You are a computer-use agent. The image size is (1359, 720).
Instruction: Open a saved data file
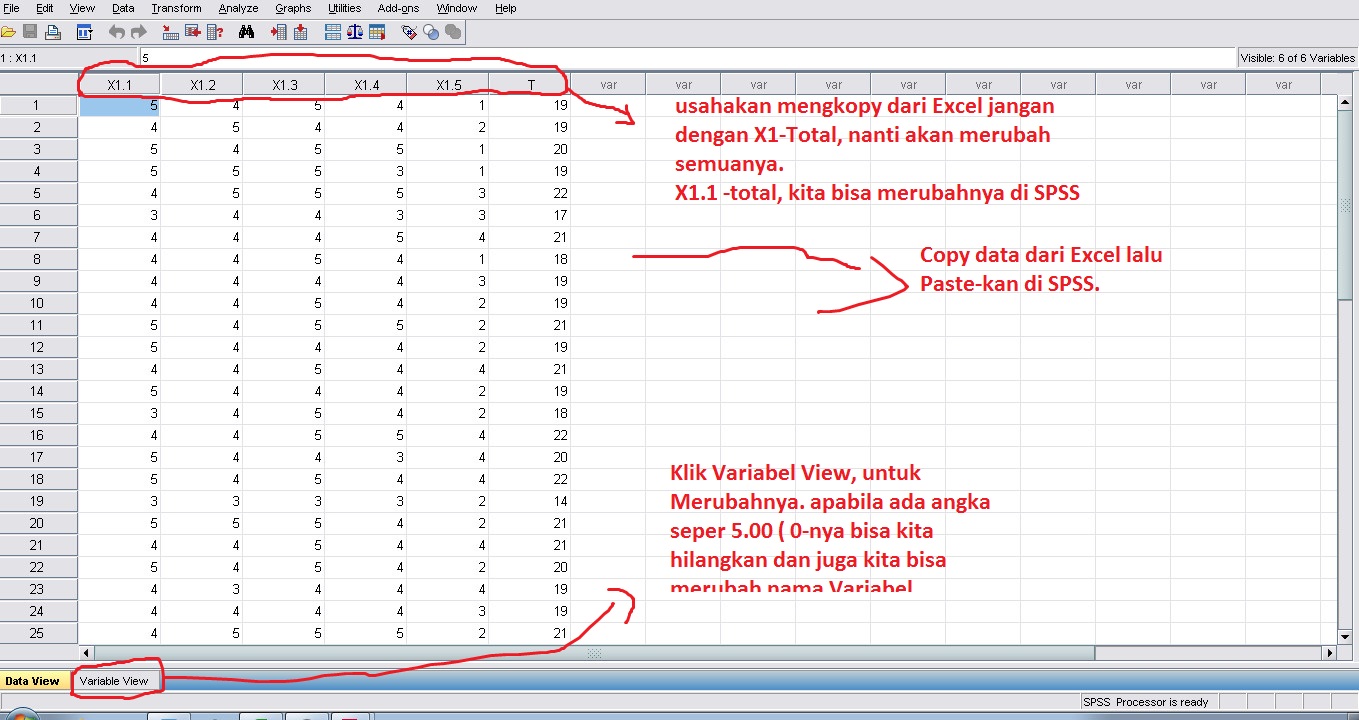9,31
